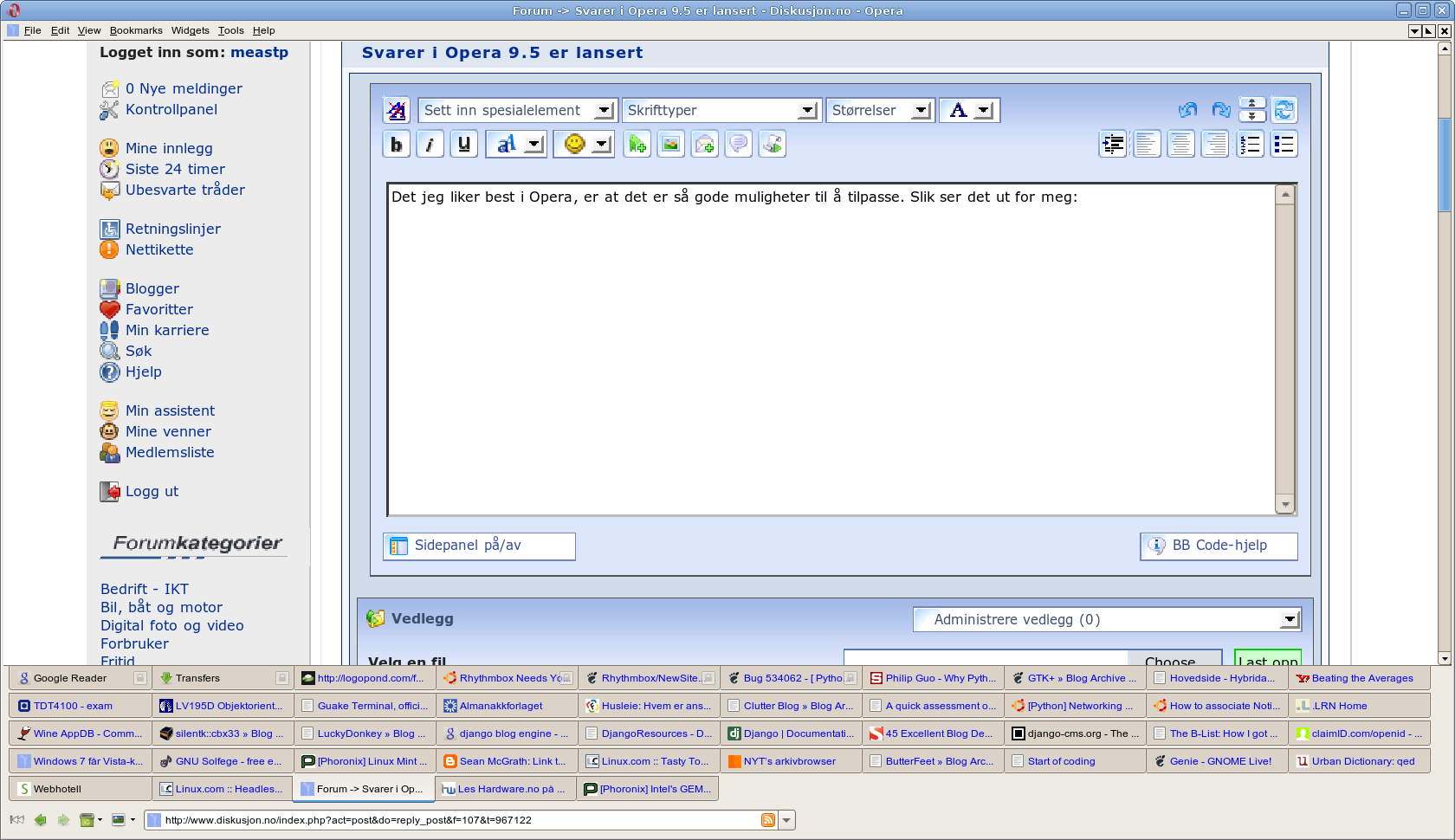Screen dimensions: 1455x840
Task: Click Logg ut link
Action: click(x=152, y=491)
